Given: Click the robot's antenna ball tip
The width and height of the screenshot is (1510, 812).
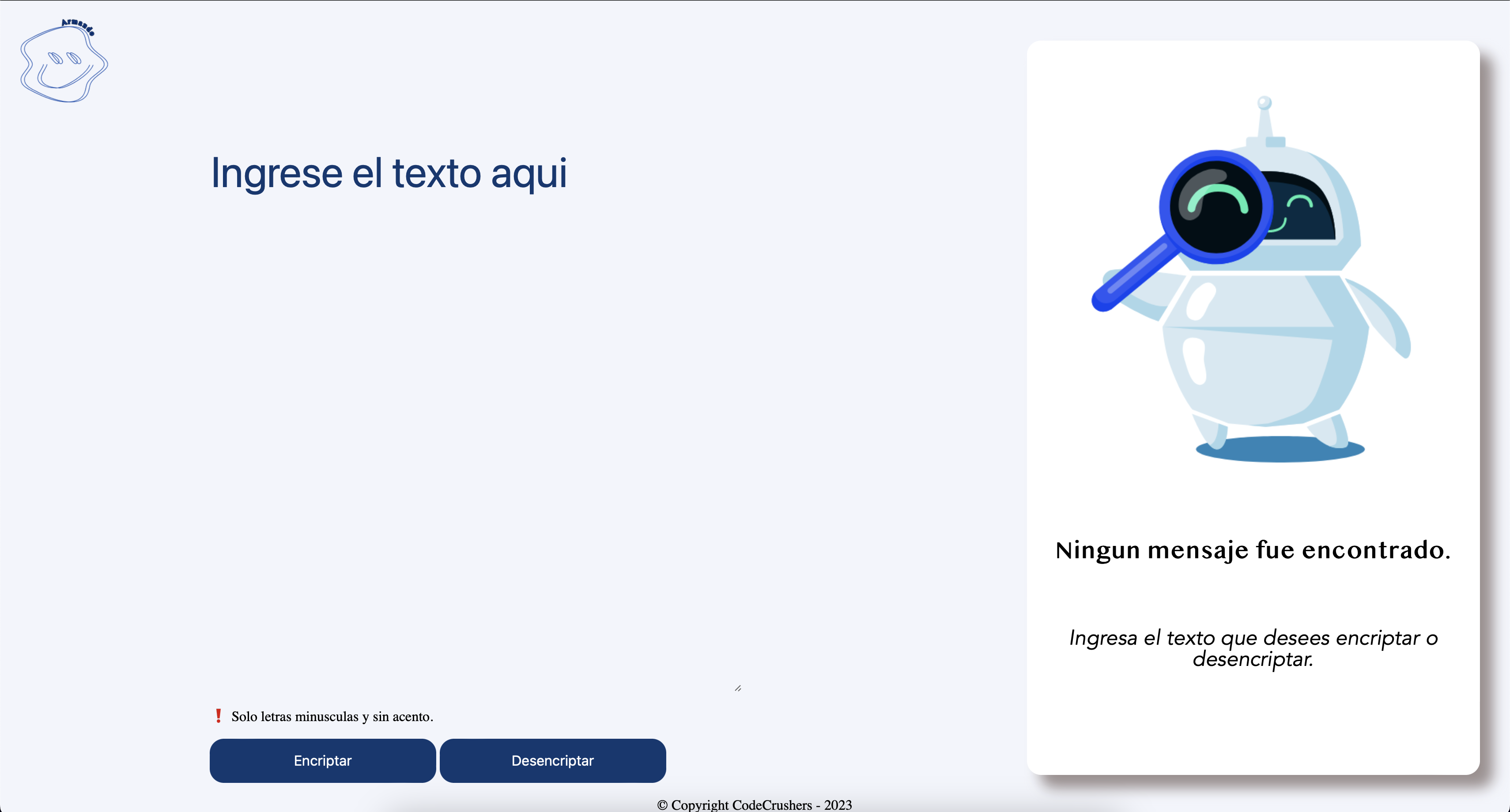Looking at the screenshot, I should click(1265, 103).
